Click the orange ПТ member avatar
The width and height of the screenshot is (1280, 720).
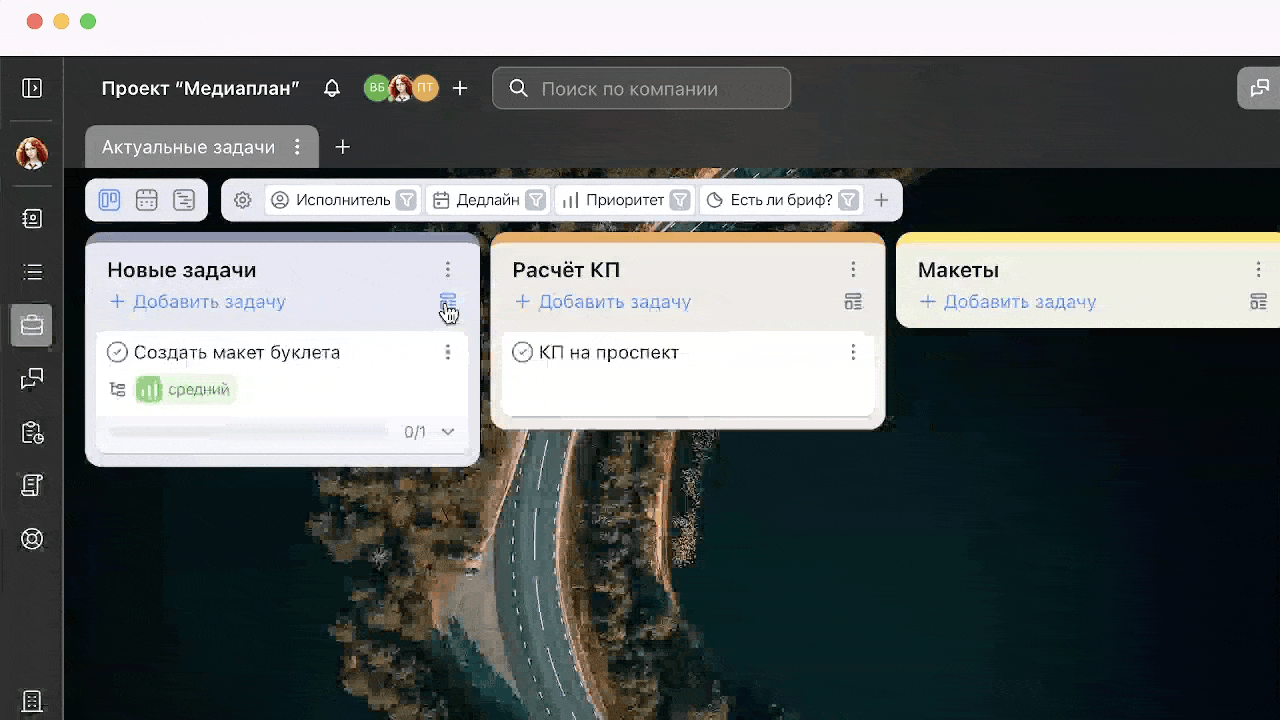(426, 88)
